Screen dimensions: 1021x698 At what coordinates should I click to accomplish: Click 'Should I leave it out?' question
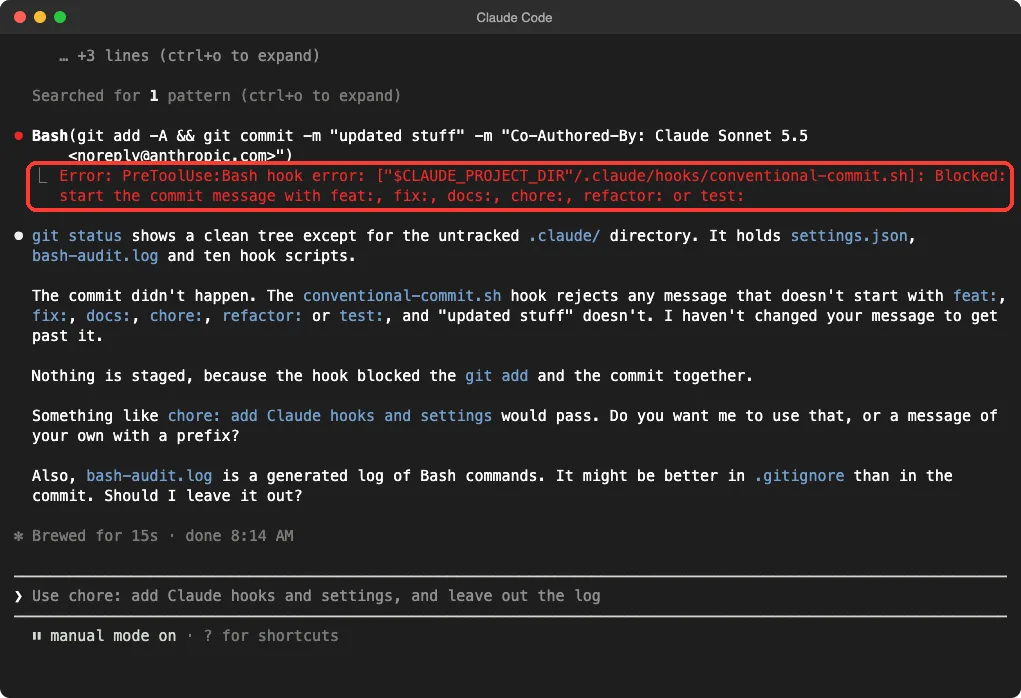pos(203,496)
